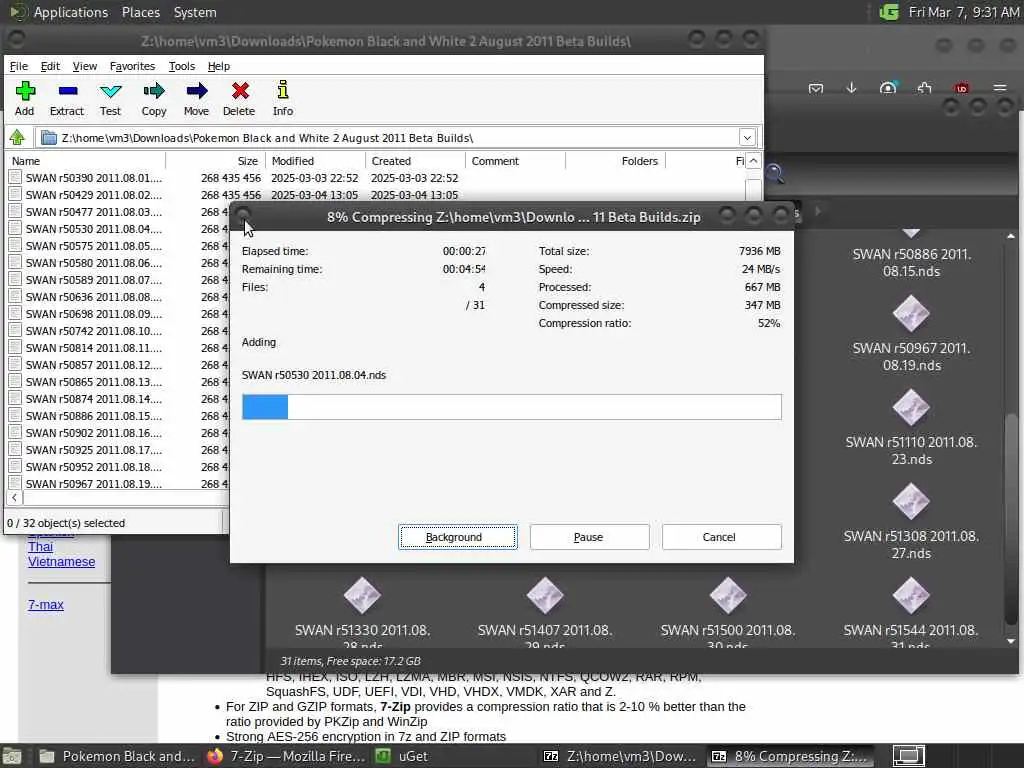Click the Pause button
Image resolution: width=1024 pixels, height=768 pixels.
click(x=589, y=537)
